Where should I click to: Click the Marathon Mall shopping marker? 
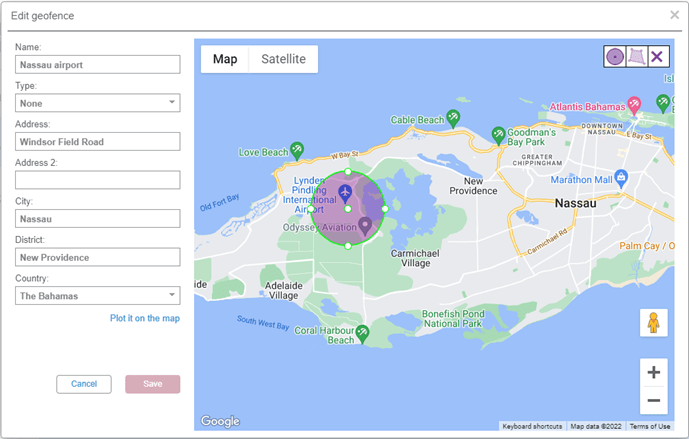tap(621, 177)
